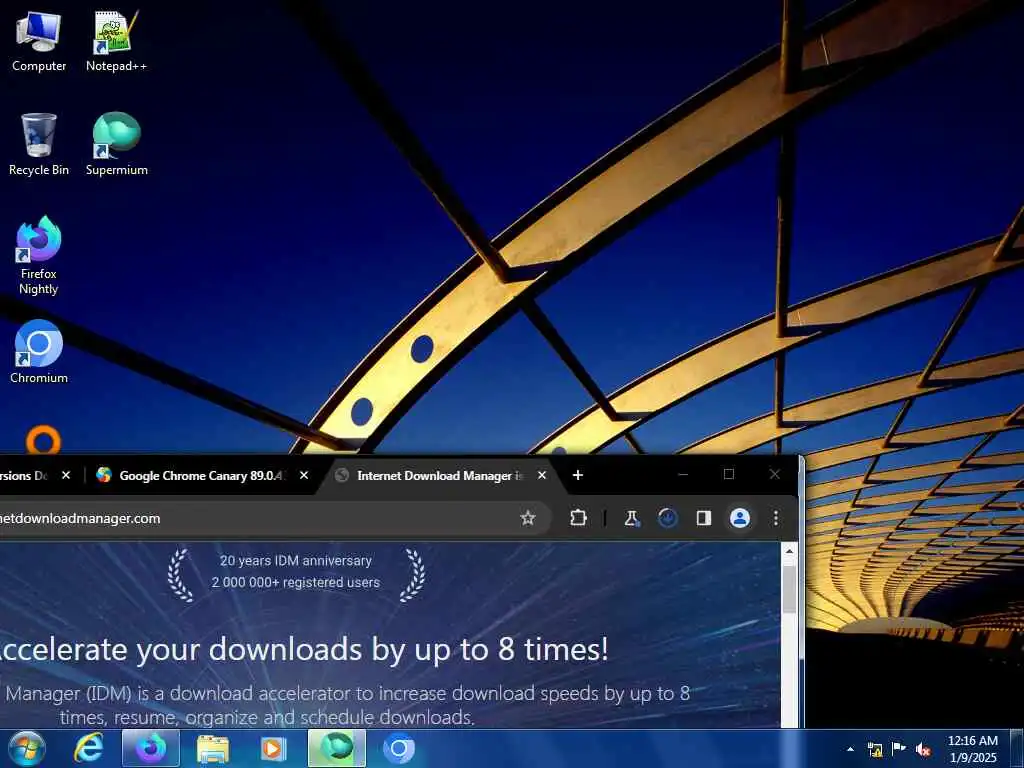Open a new browser tab
The width and height of the screenshot is (1024, 768).
[577, 475]
